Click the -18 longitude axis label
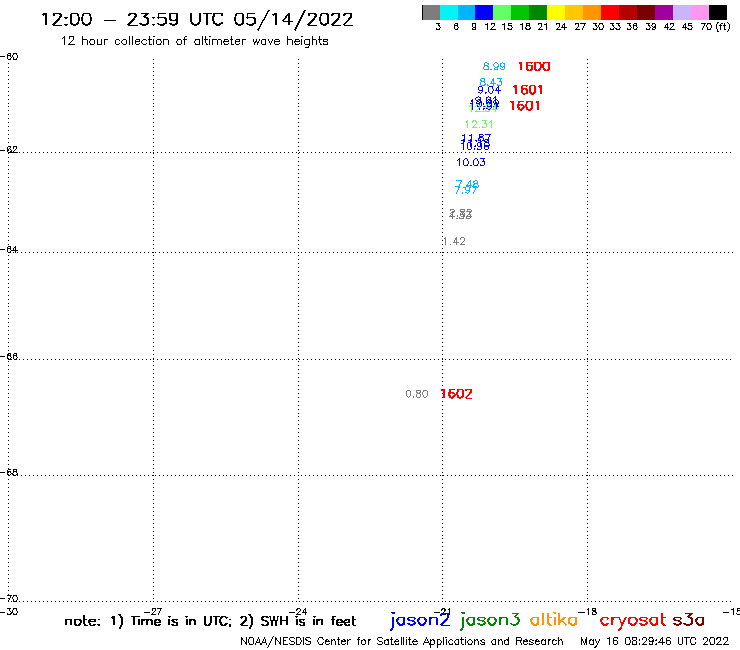This screenshot has width=740, height=650. point(588,611)
